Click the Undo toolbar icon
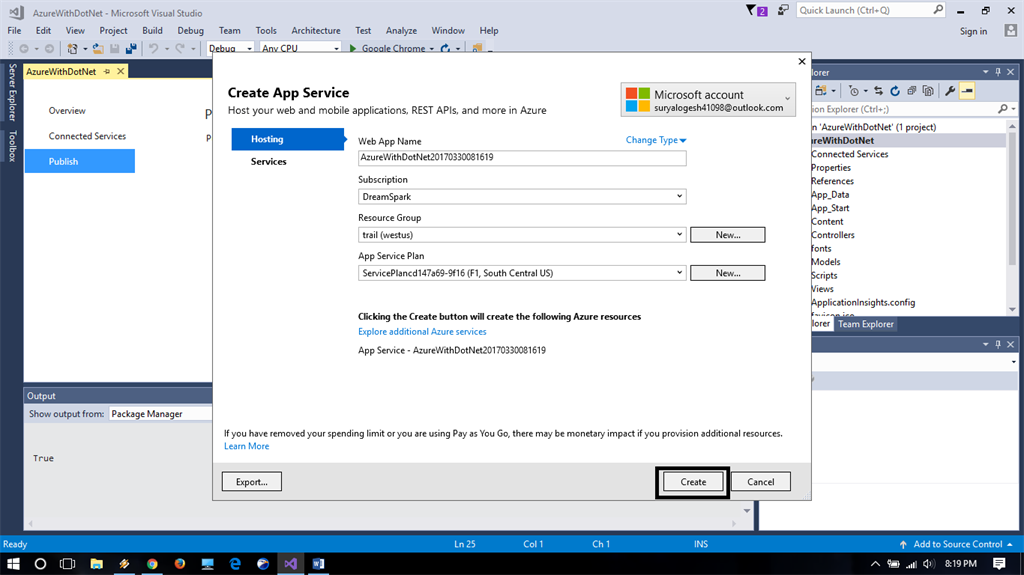The image size is (1024, 575). pos(153,48)
